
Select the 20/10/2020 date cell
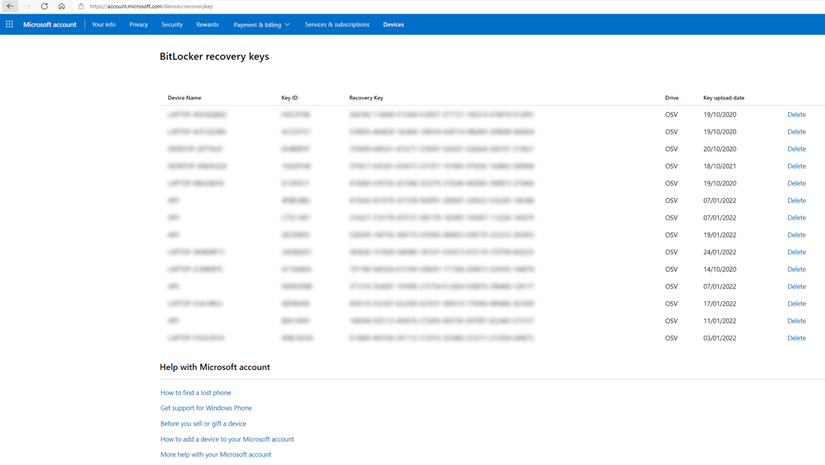click(x=720, y=149)
